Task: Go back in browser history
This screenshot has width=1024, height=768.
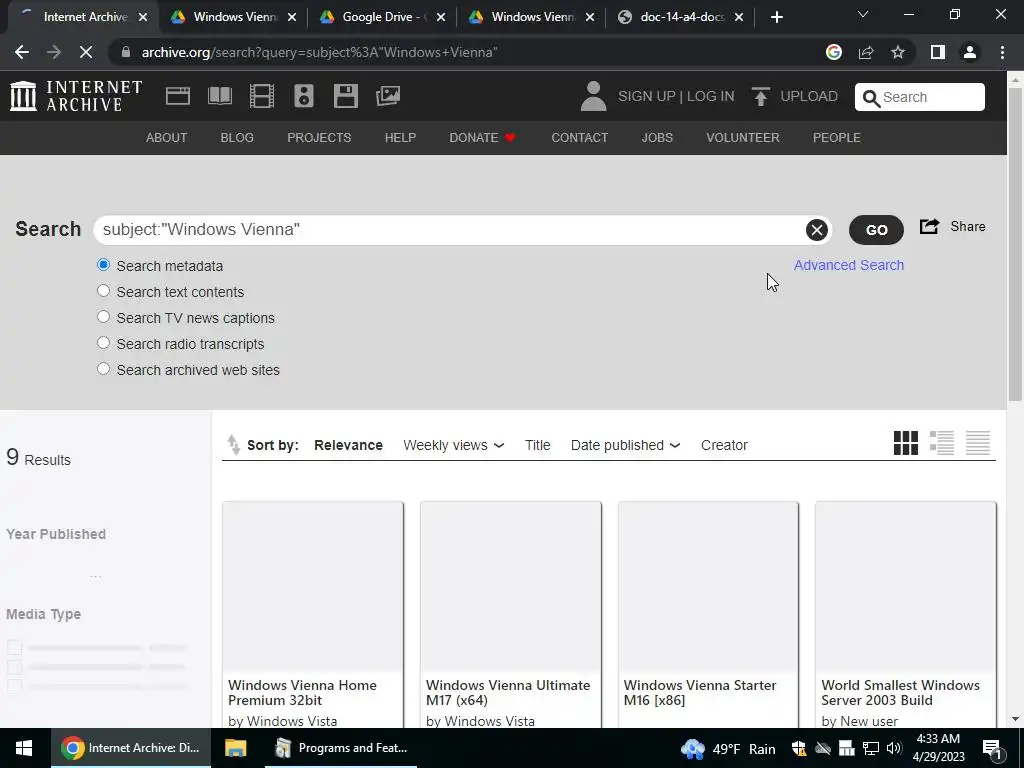Action: tap(22, 52)
